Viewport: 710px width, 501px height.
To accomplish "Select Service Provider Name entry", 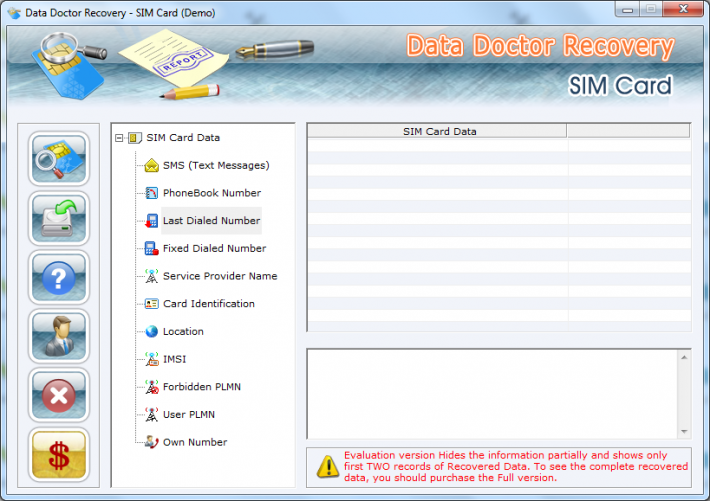I will (x=220, y=276).
